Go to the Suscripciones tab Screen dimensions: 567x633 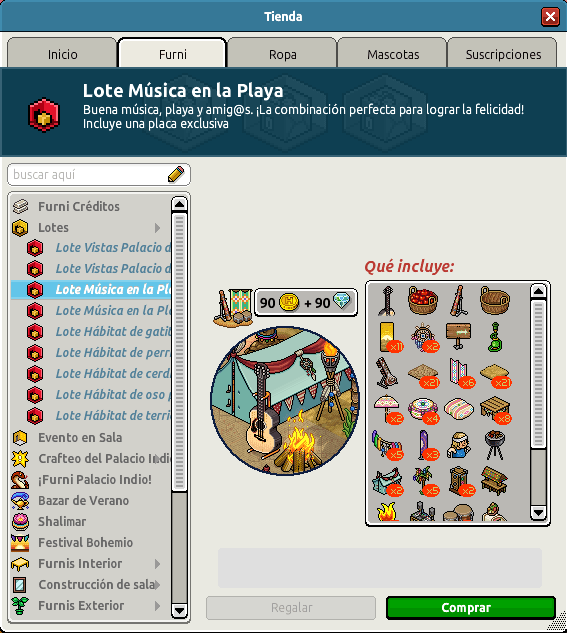(503, 54)
